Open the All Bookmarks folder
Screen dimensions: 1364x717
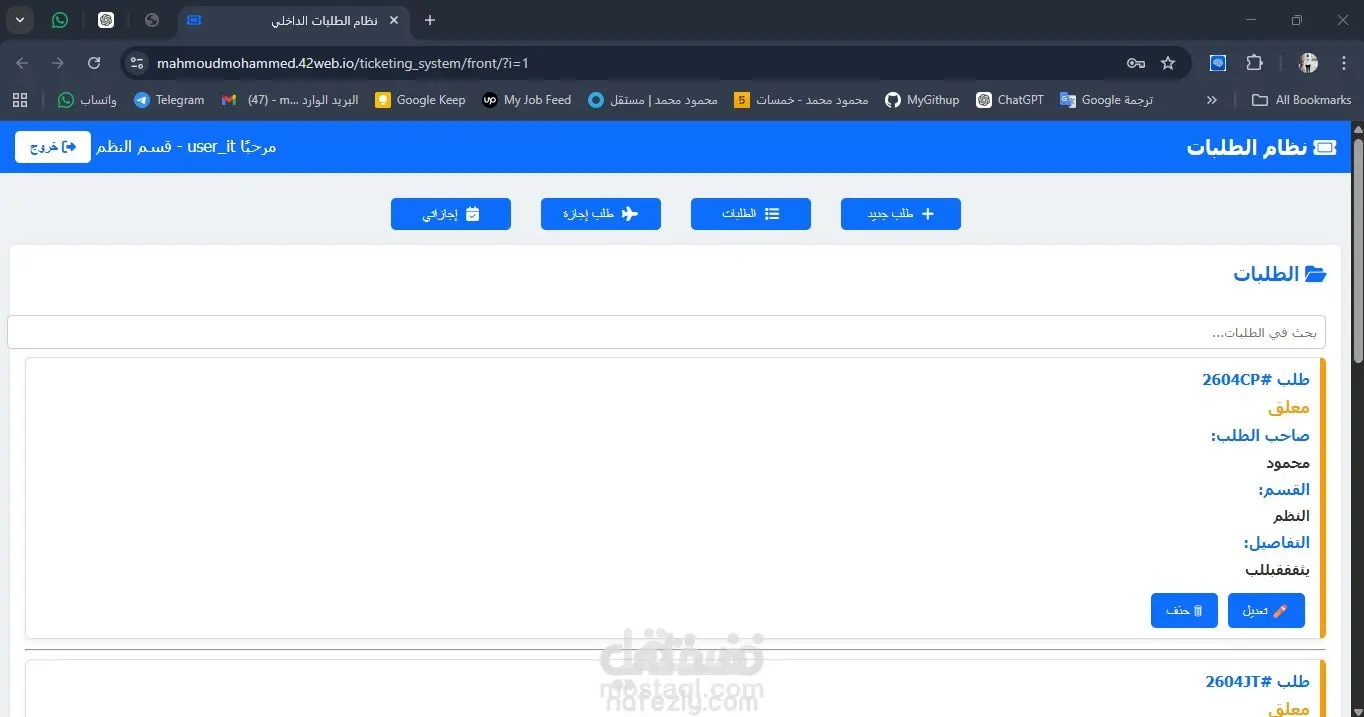1302,100
